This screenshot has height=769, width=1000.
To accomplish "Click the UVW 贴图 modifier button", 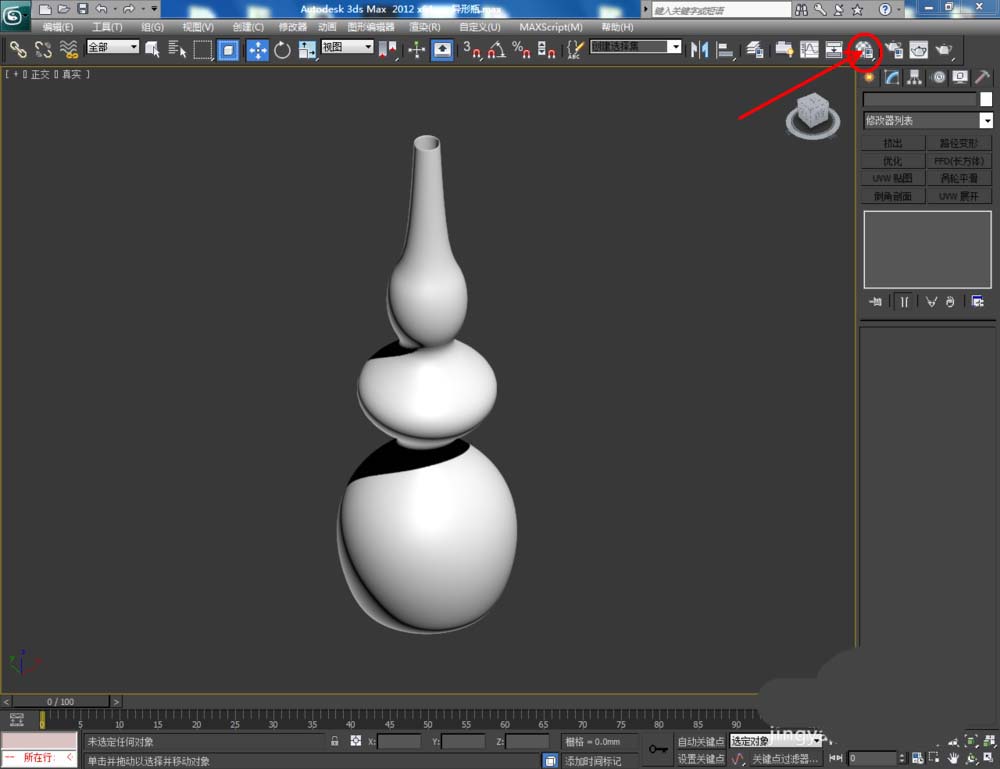I will click(x=892, y=178).
